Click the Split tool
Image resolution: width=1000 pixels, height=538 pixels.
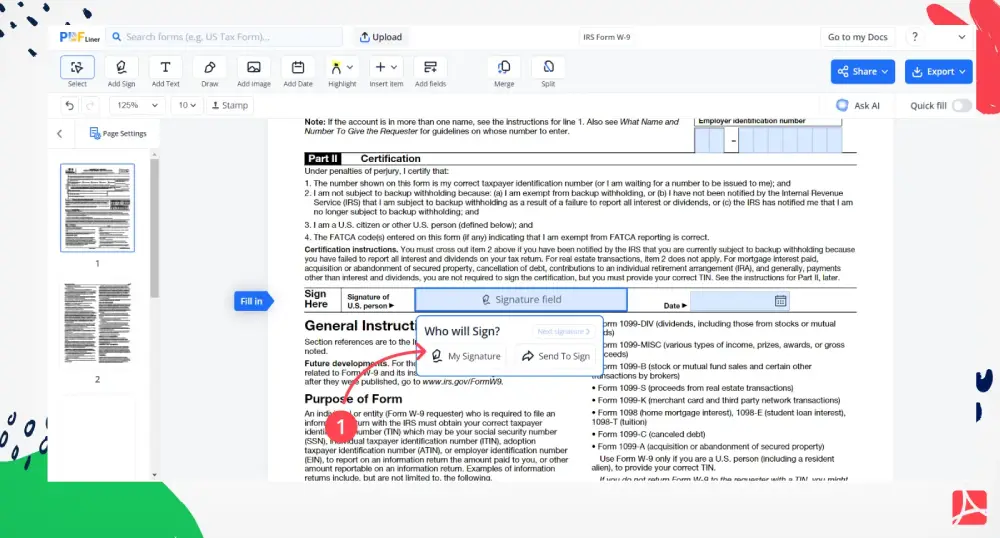(x=548, y=72)
